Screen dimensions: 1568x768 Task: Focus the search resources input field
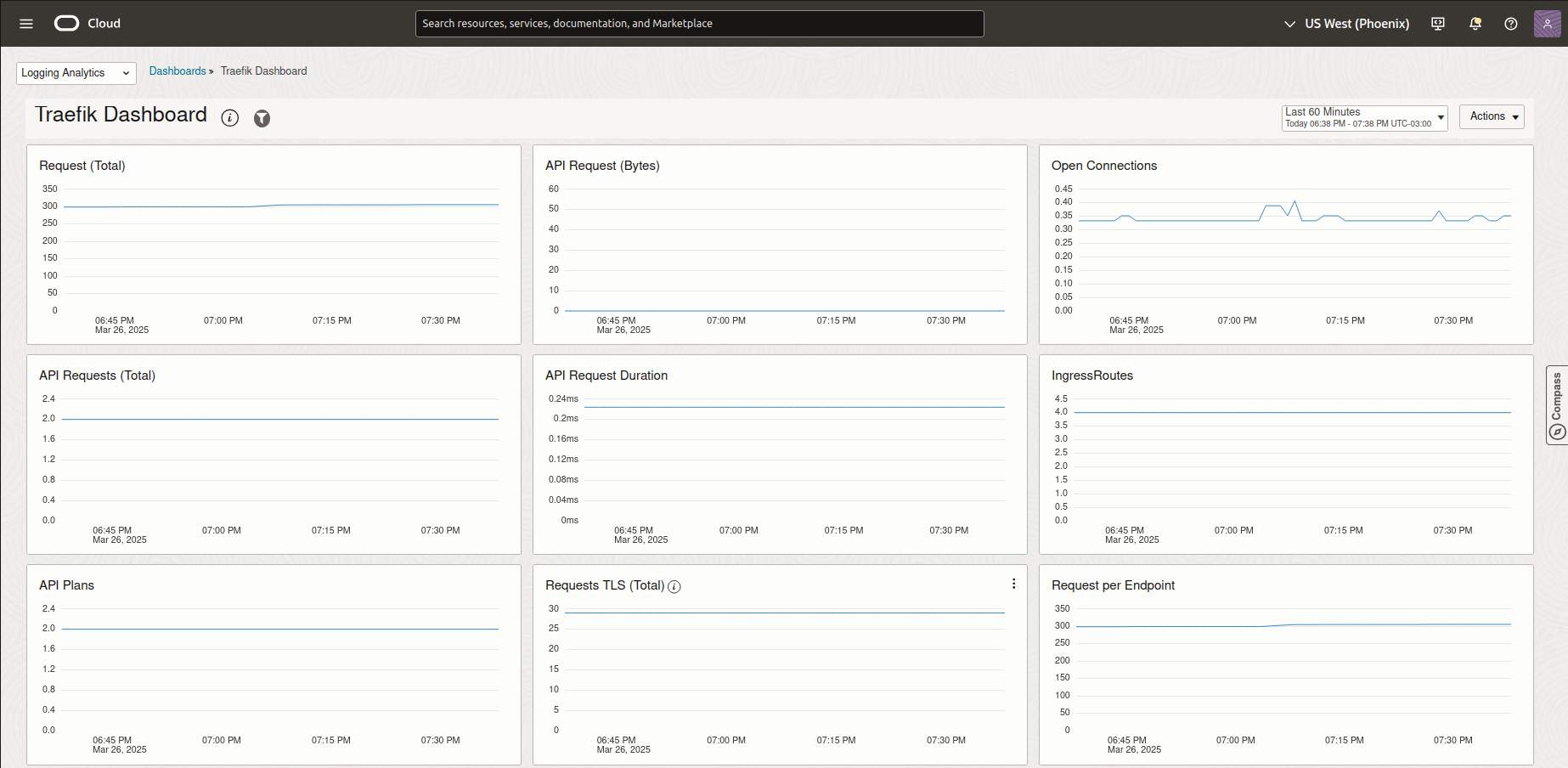[x=699, y=24]
